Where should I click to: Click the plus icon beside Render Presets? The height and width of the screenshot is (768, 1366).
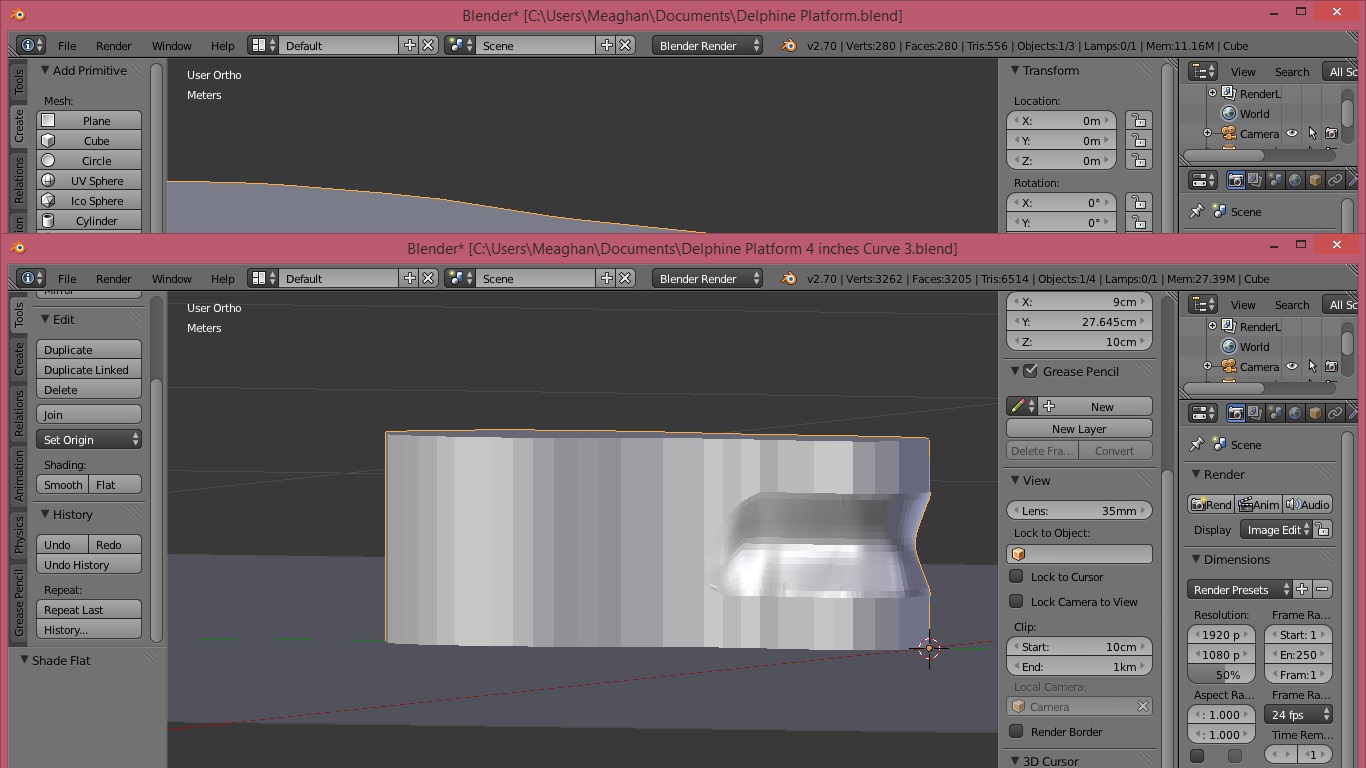point(1302,590)
